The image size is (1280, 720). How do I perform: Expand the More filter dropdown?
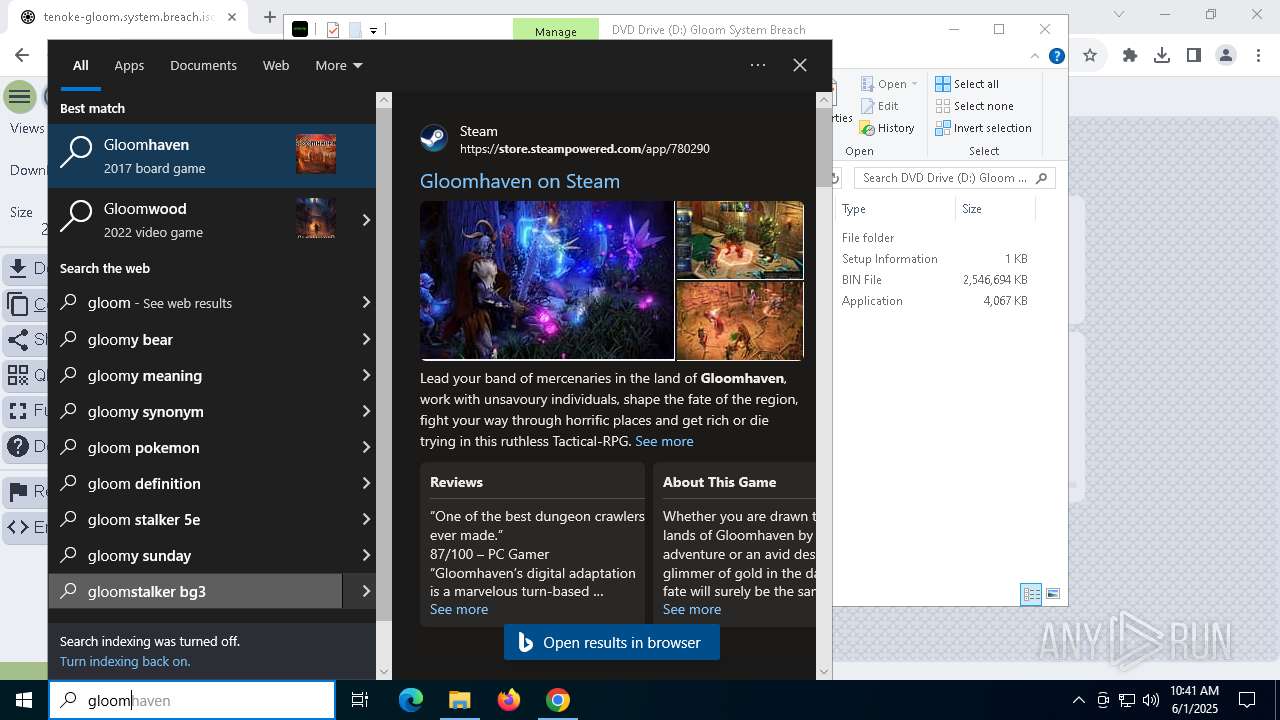pos(339,65)
